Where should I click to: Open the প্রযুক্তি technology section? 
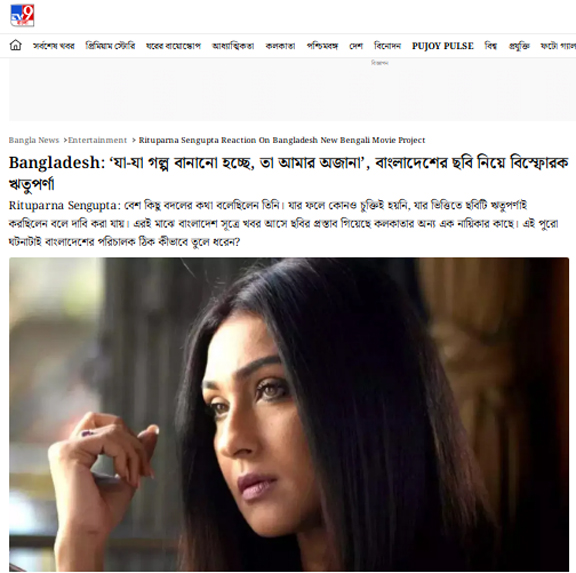coord(519,46)
